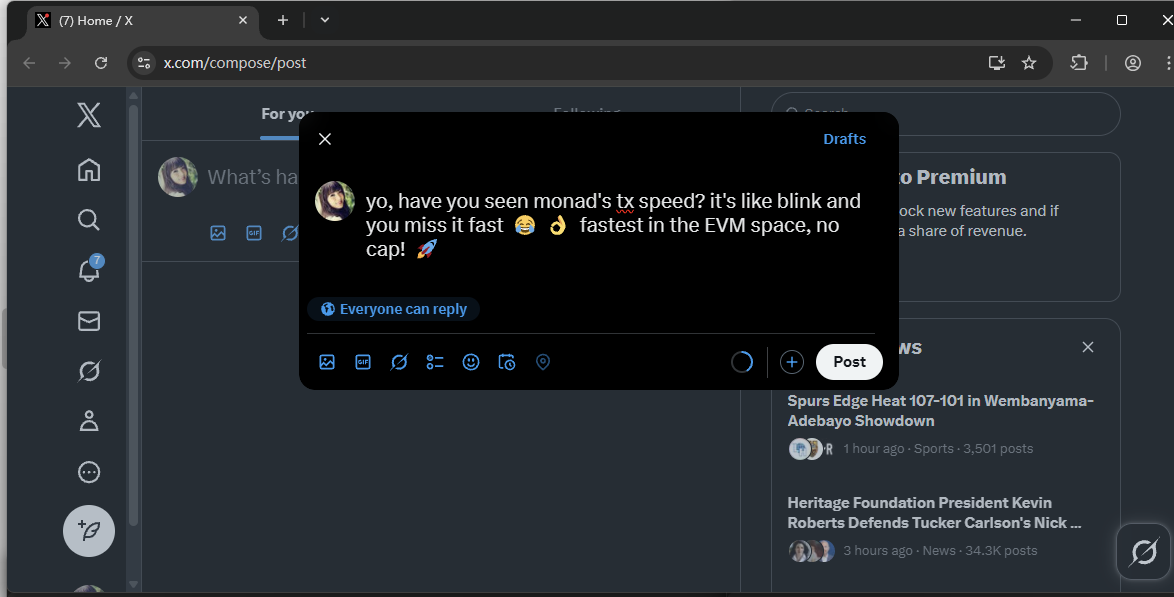Open Messages envelope in sidebar

point(89,321)
